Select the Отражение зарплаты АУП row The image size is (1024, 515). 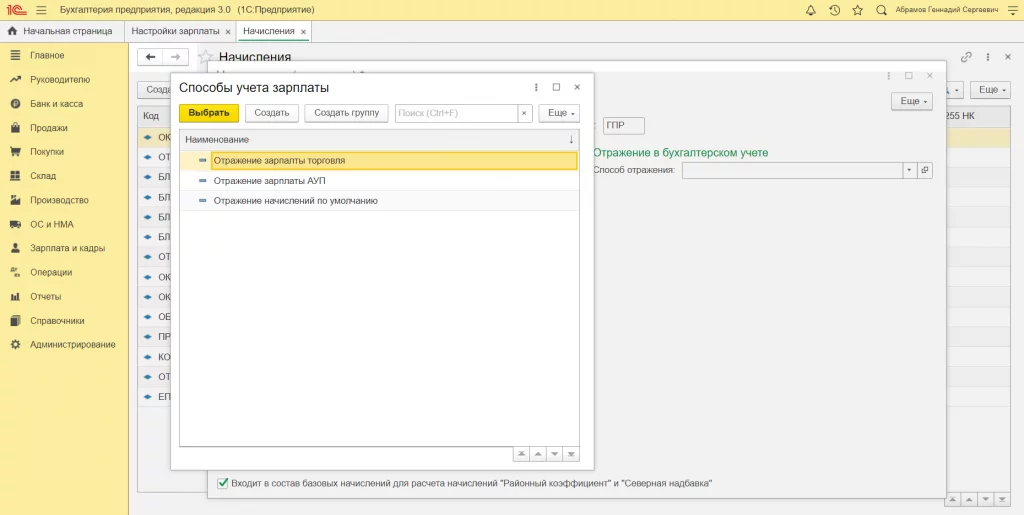pyautogui.click(x=269, y=181)
